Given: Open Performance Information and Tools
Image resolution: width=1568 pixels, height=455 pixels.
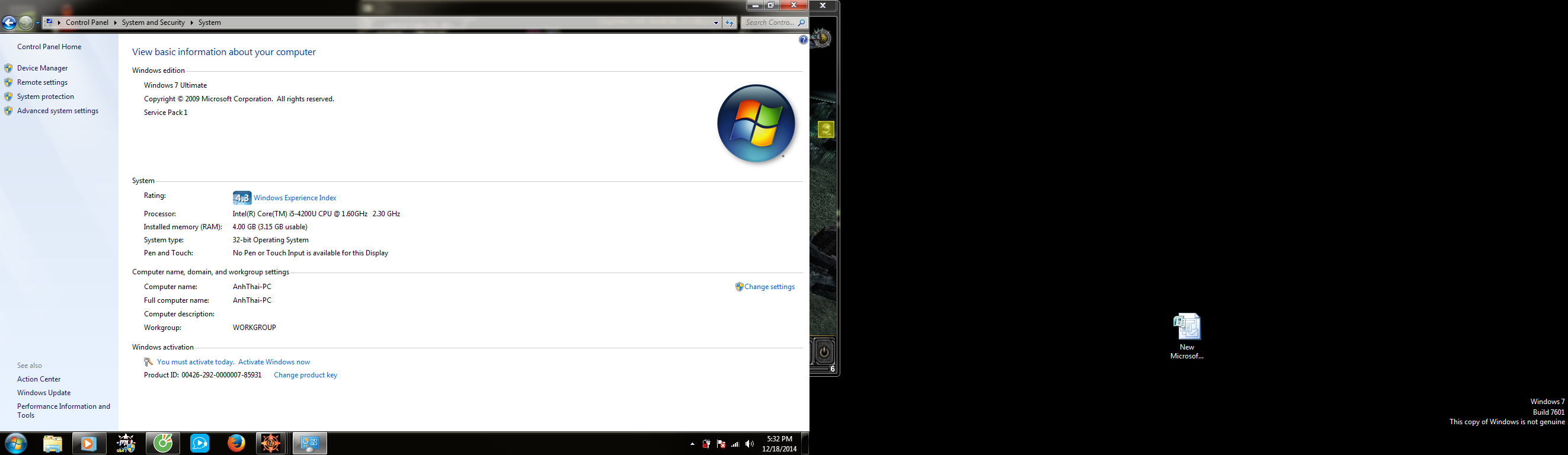Looking at the screenshot, I should point(64,411).
